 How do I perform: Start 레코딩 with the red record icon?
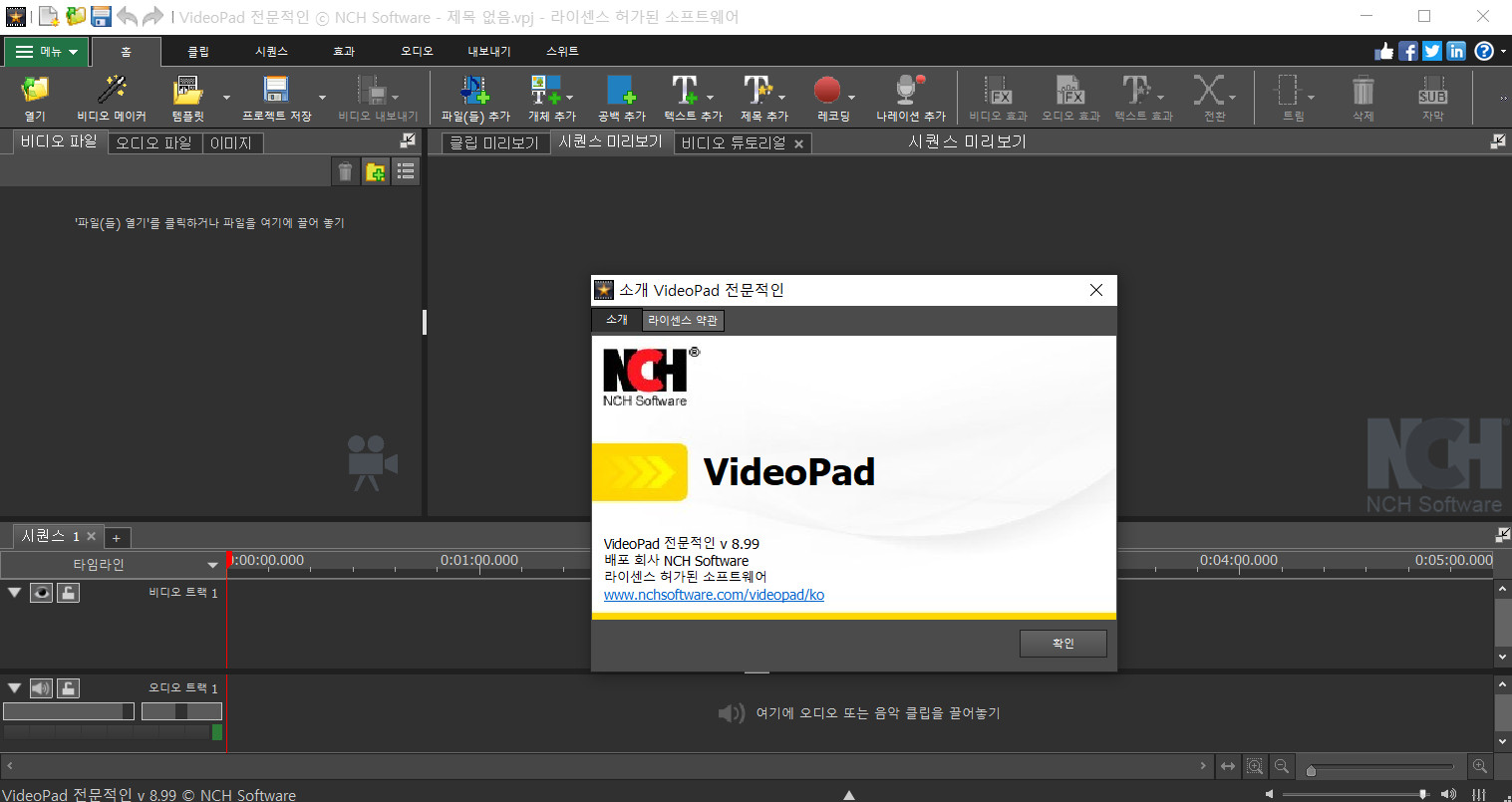point(827,91)
